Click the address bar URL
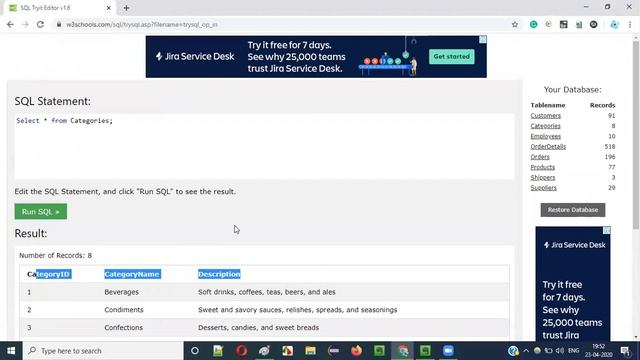640x360 pixels. (x=142, y=24)
